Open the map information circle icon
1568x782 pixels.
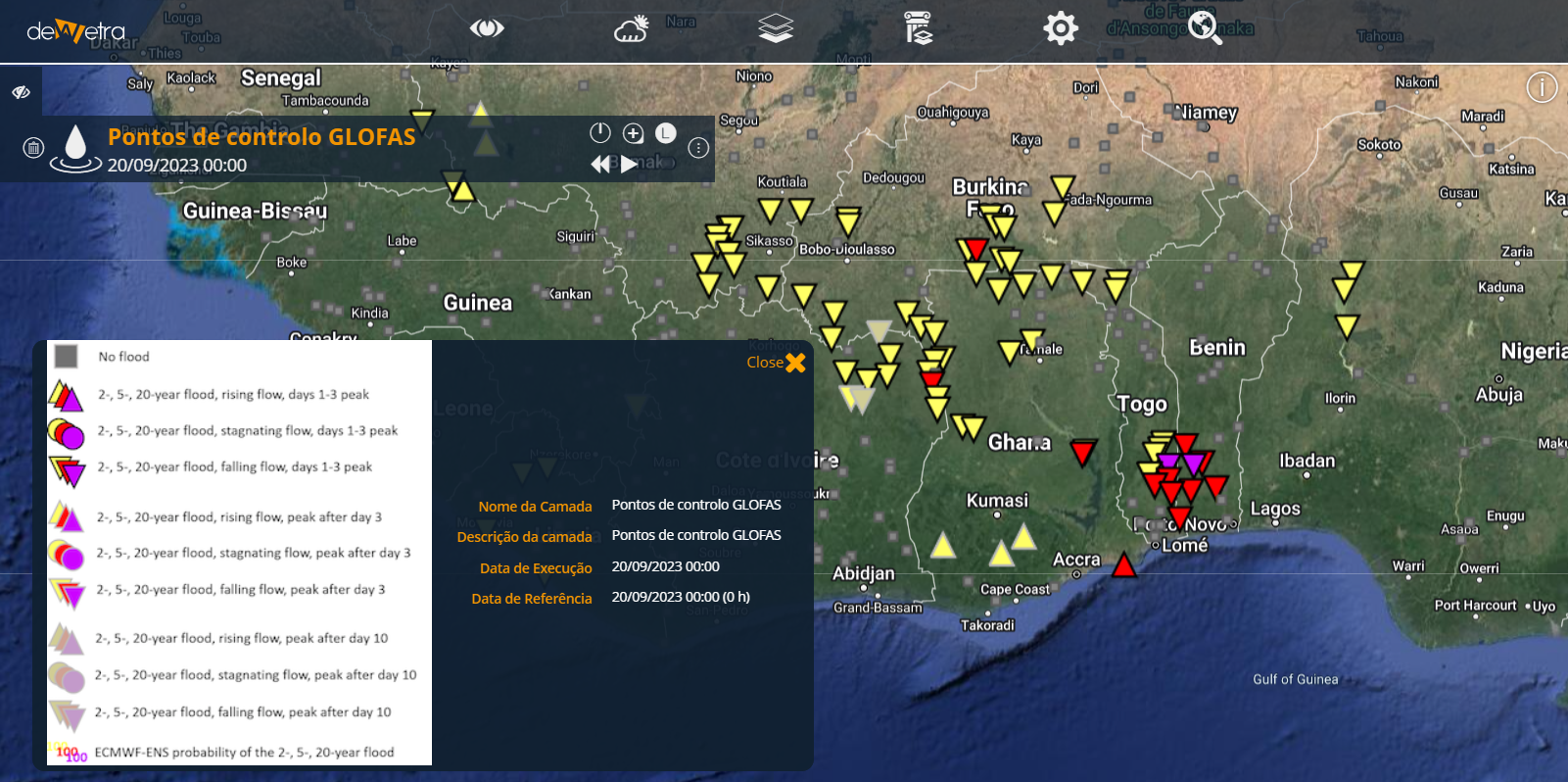1542,88
